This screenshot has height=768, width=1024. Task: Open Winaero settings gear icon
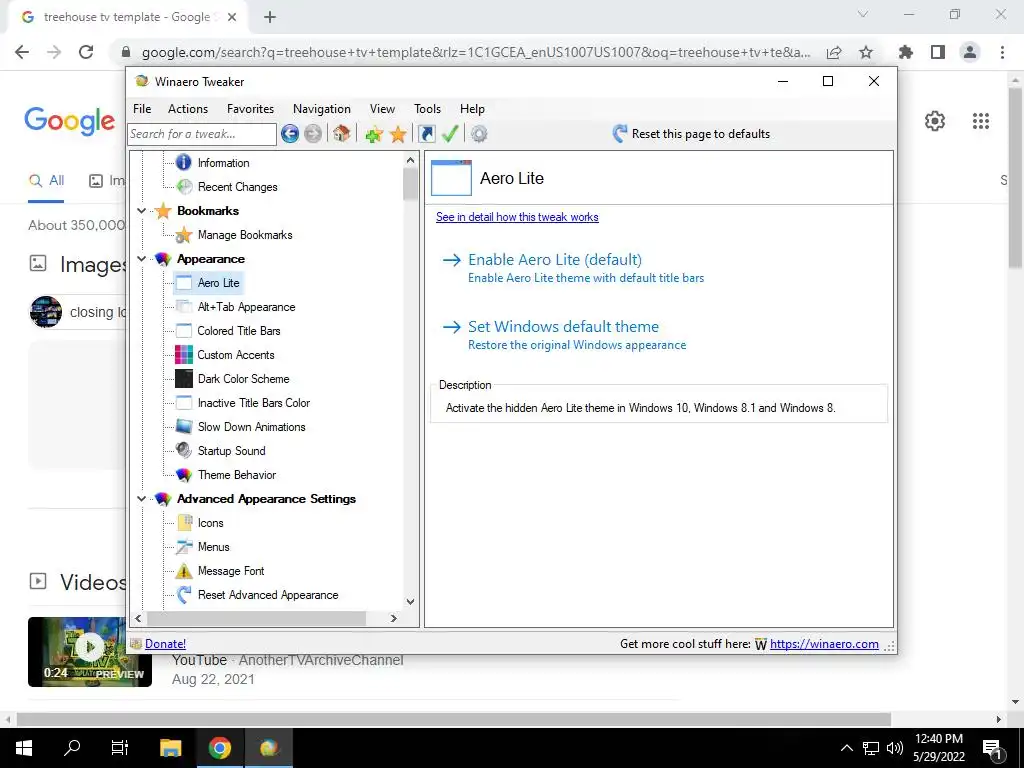[479, 135]
